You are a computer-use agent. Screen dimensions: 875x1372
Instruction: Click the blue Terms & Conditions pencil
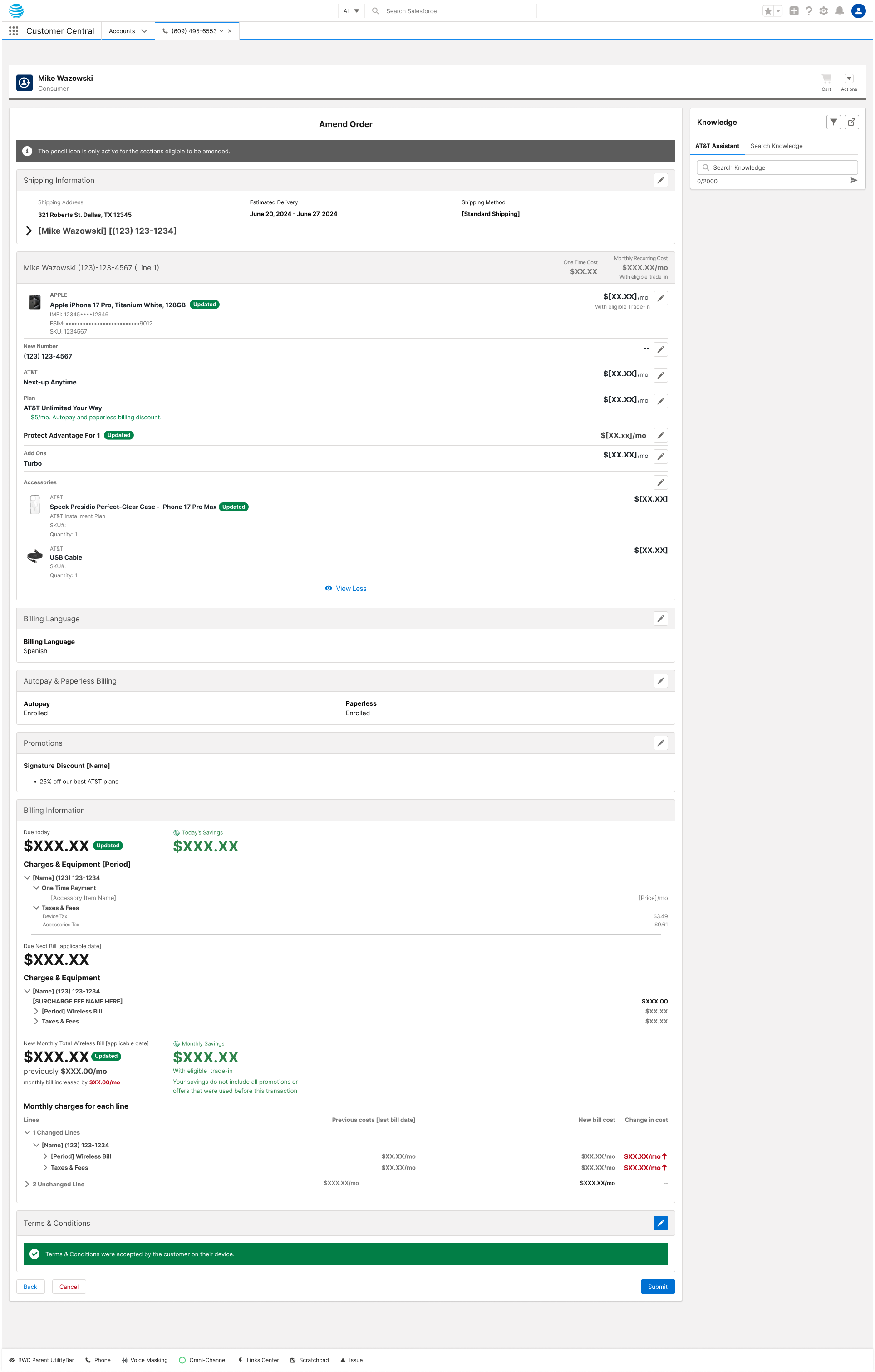pos(660,1223)
